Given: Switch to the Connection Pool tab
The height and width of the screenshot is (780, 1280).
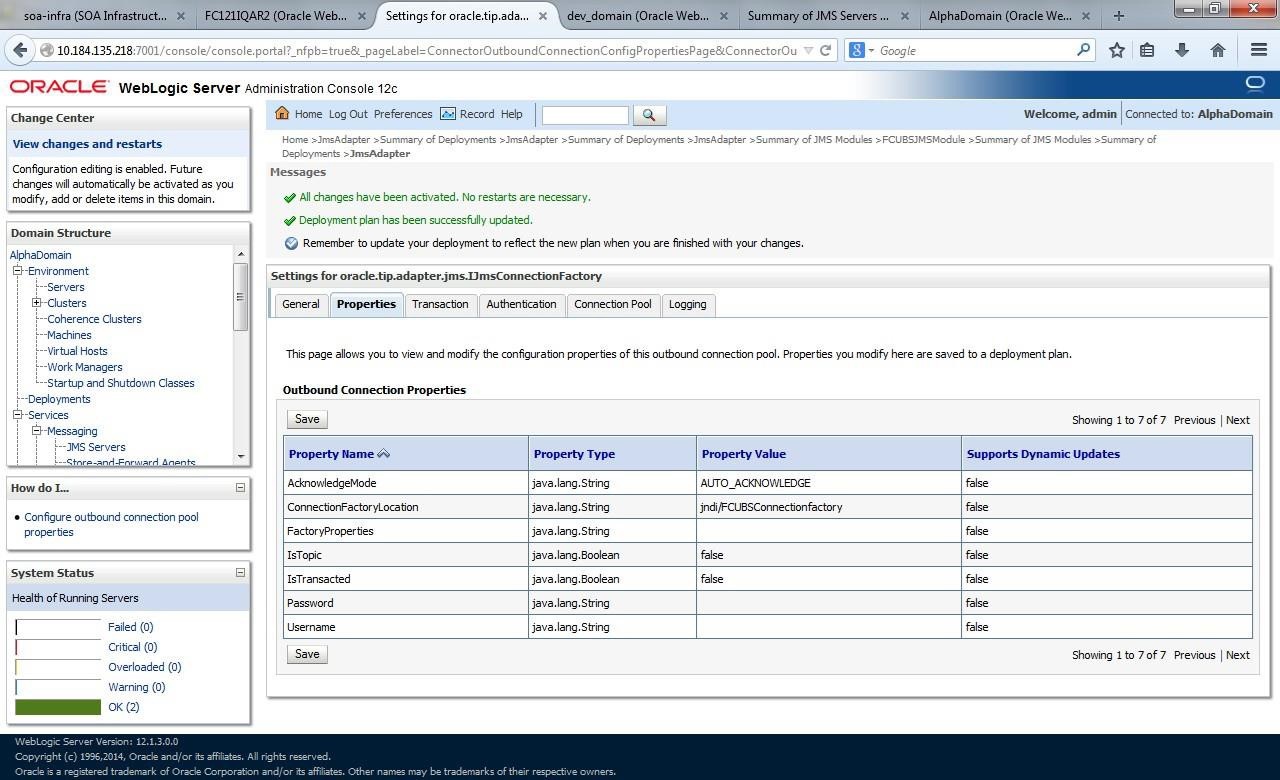Looking at the screenshot, I should 612,304.
